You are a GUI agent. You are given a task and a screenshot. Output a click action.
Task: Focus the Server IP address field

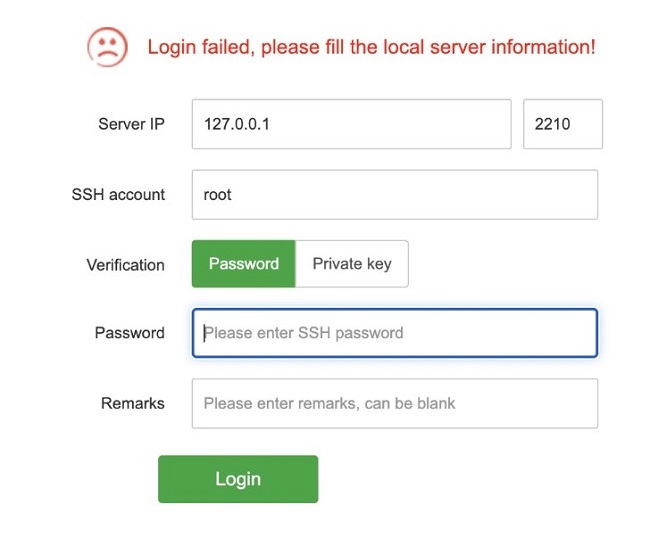pyautogui.click(x=351, y=124)
